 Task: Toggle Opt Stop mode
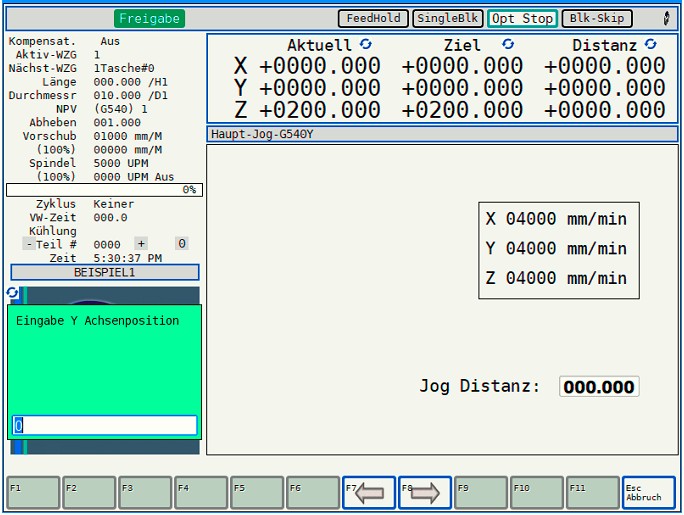[523, 18]
